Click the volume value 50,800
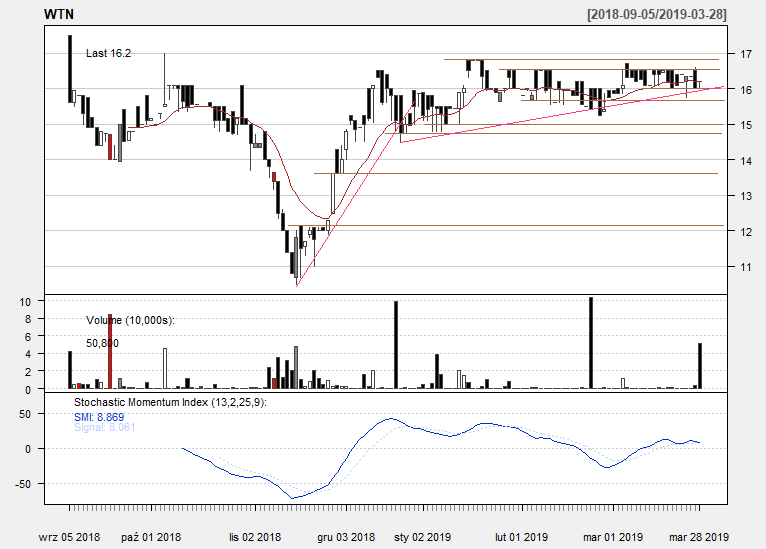The image size is (766, 549). 102,343
